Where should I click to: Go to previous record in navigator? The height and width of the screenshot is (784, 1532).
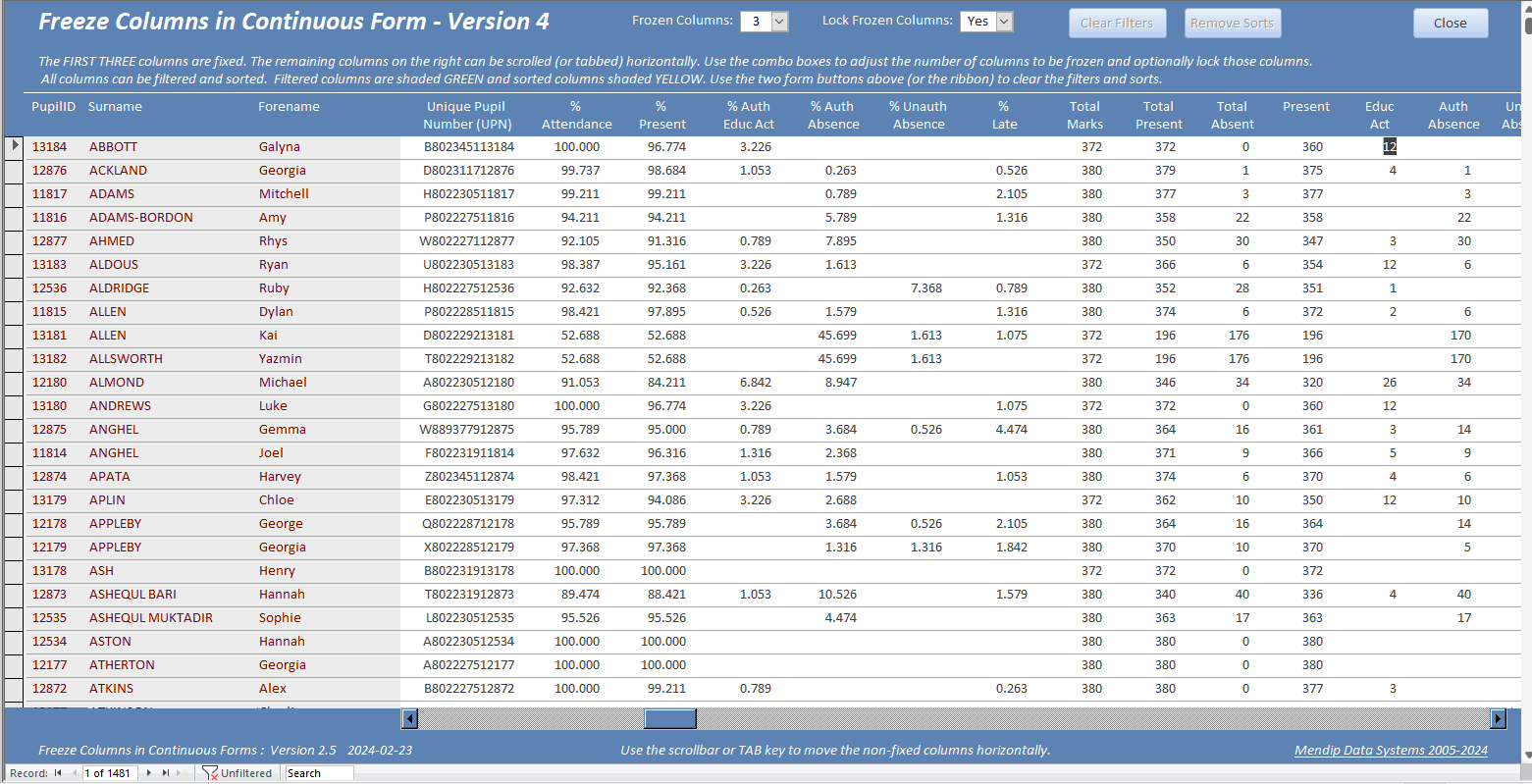click(x=75, y=773)
